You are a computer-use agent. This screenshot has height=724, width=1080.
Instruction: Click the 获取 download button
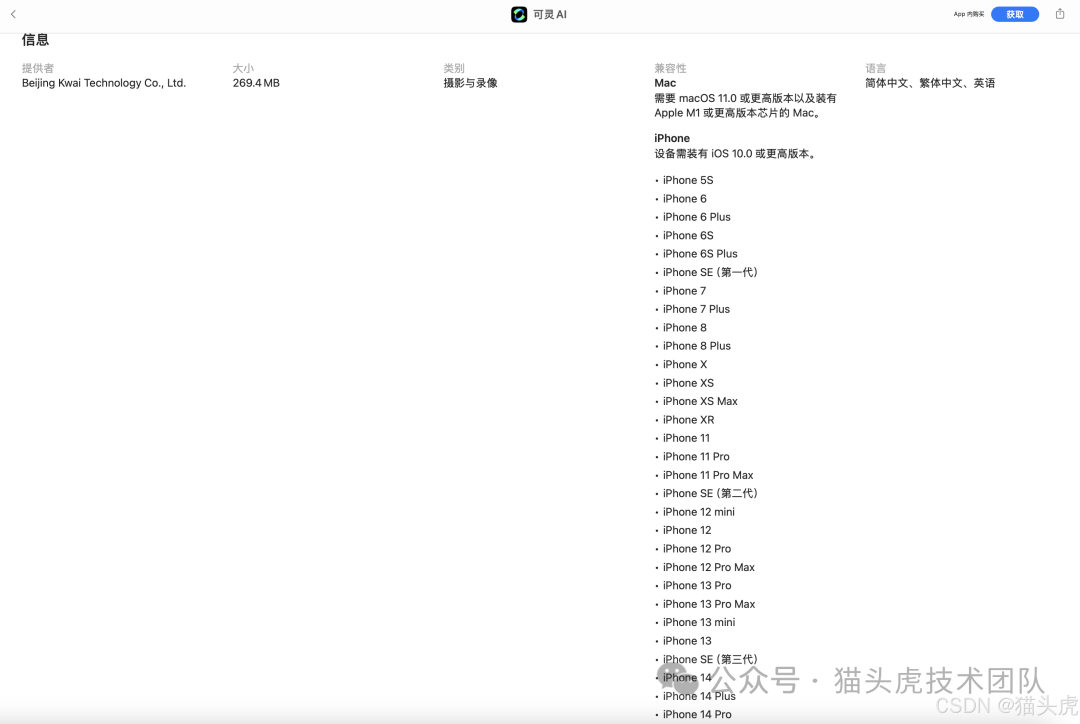(1015, 14)
